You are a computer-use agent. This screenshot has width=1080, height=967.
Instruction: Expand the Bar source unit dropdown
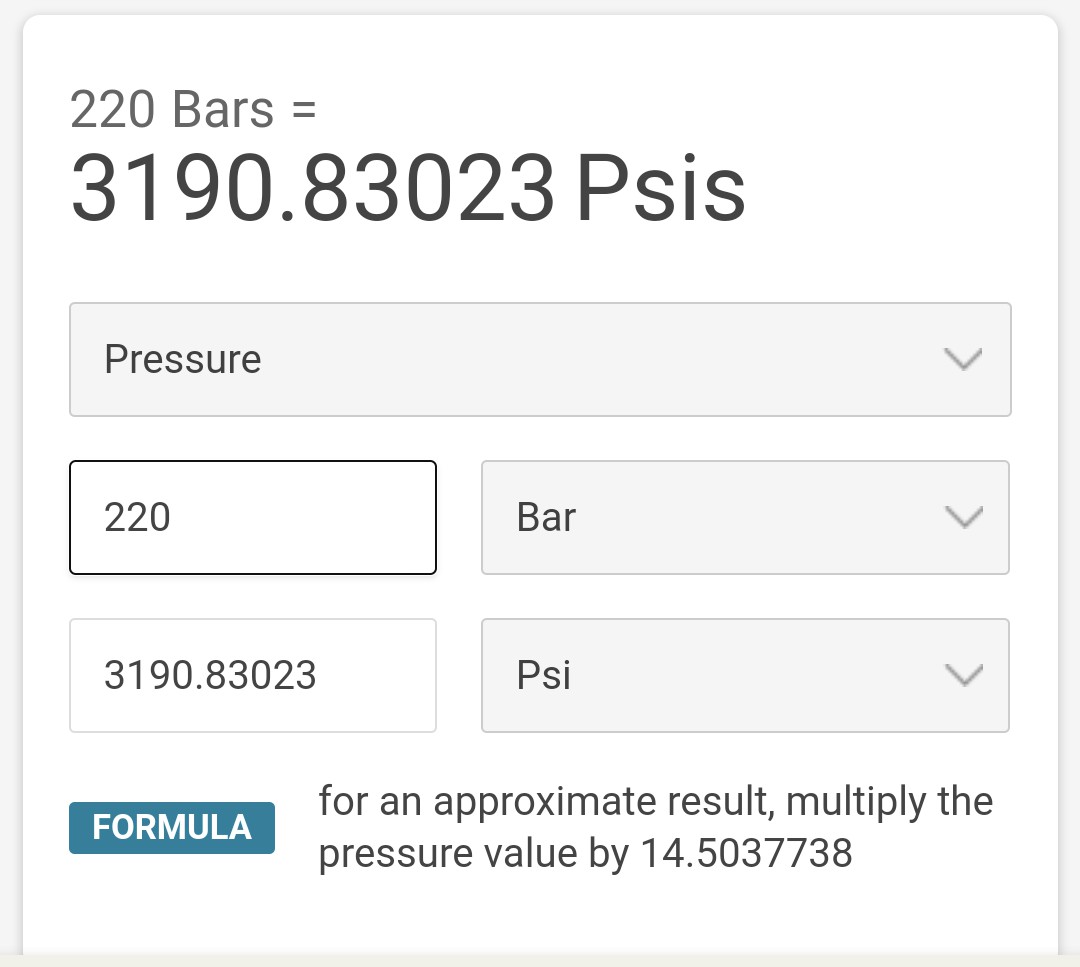coord(744,517)
